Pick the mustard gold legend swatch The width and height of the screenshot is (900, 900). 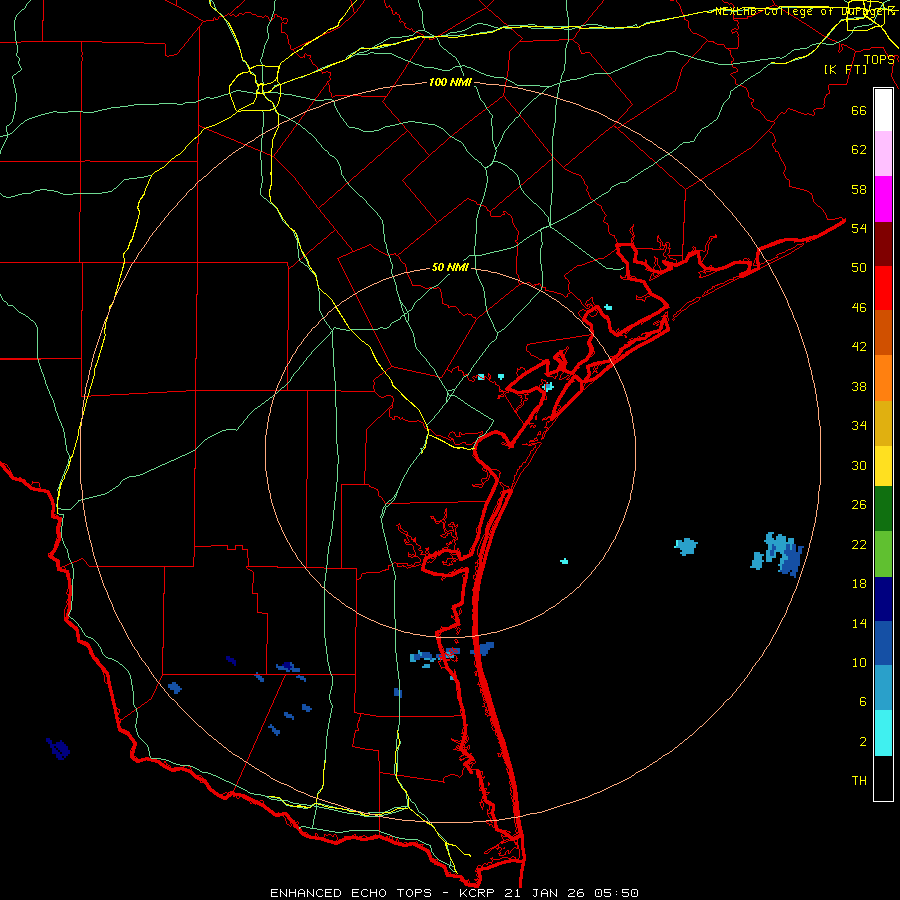coord(883,423)
